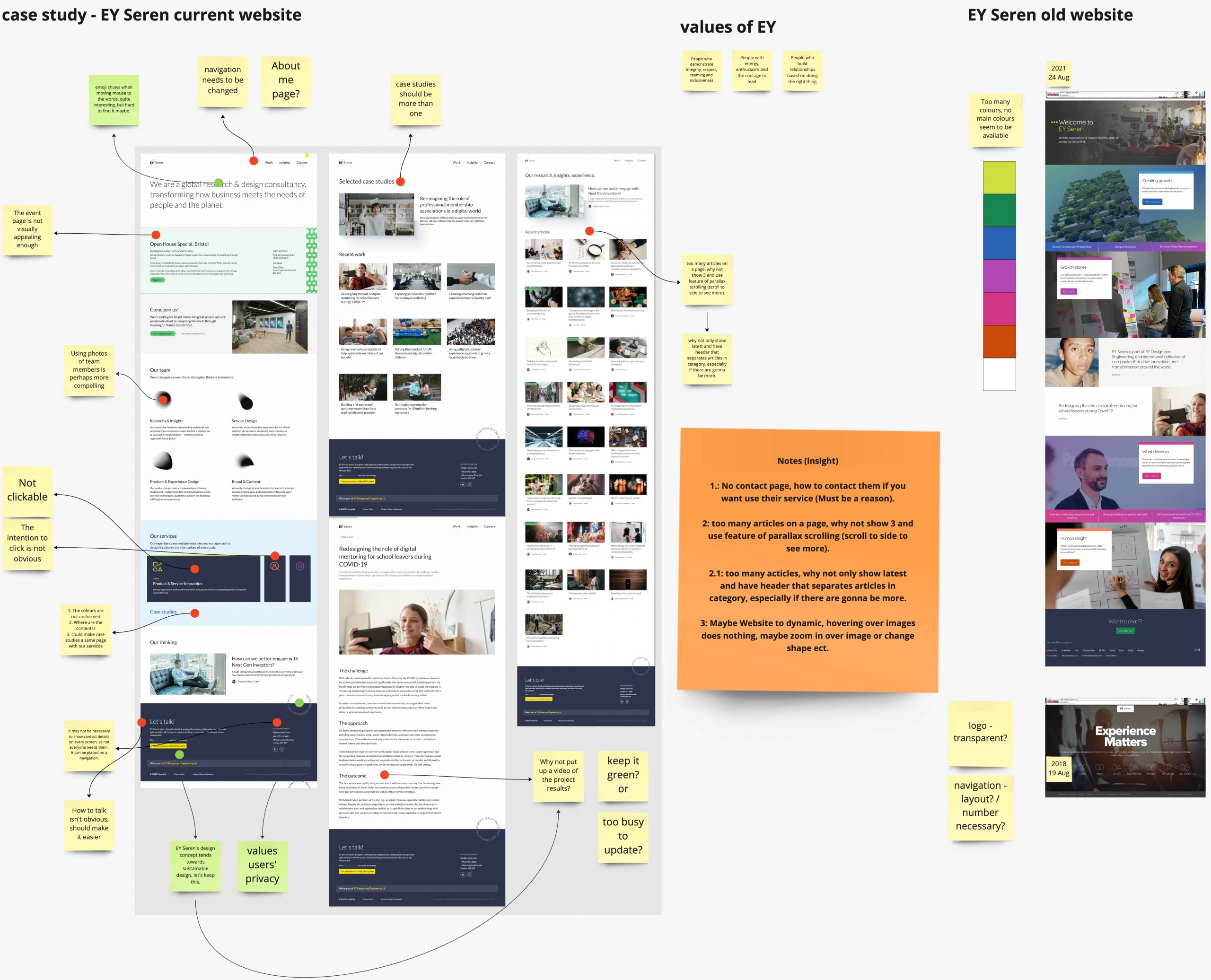Click 'Work' in the homepage screenshot navigation
This screenshot has height=980, width=1211.
tap(269, 163)
